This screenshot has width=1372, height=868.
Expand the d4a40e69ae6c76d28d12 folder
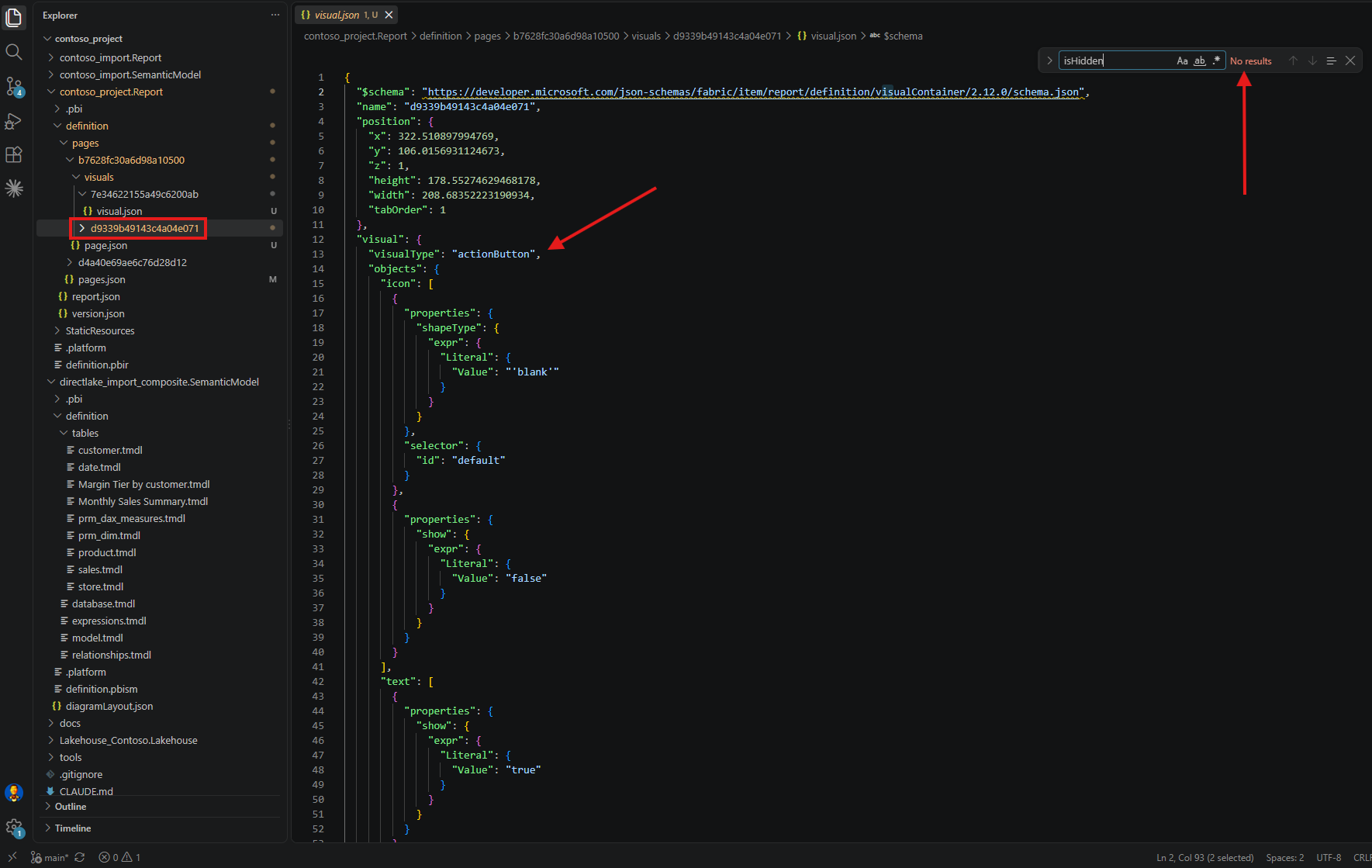click(x=132, y=262)
